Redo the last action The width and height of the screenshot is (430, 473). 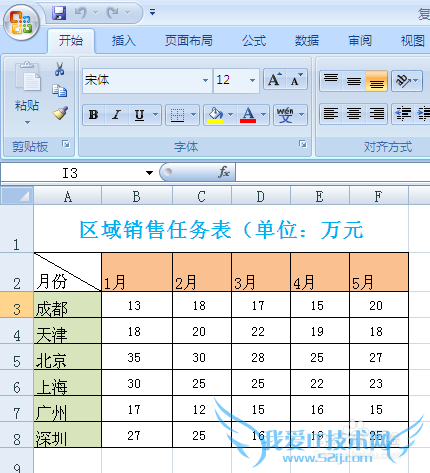pyautogui.click(x=113, y=13)
